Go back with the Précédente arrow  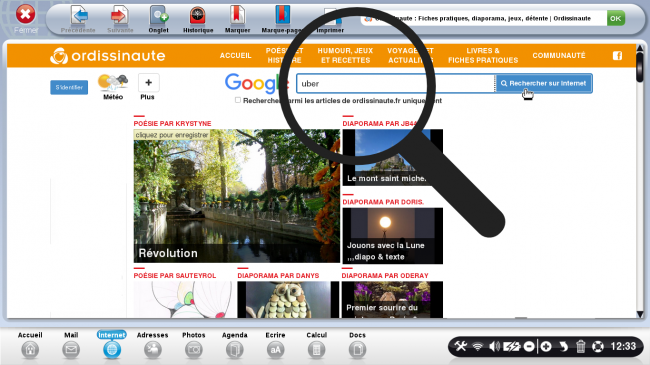pyautogui.click(x=78, y=19)
